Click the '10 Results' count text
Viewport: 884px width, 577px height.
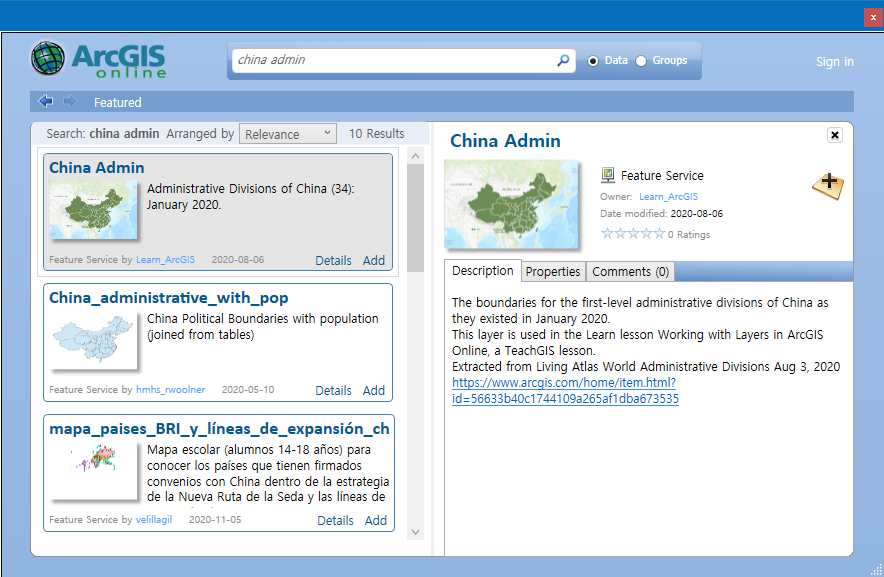pos(377,134)
